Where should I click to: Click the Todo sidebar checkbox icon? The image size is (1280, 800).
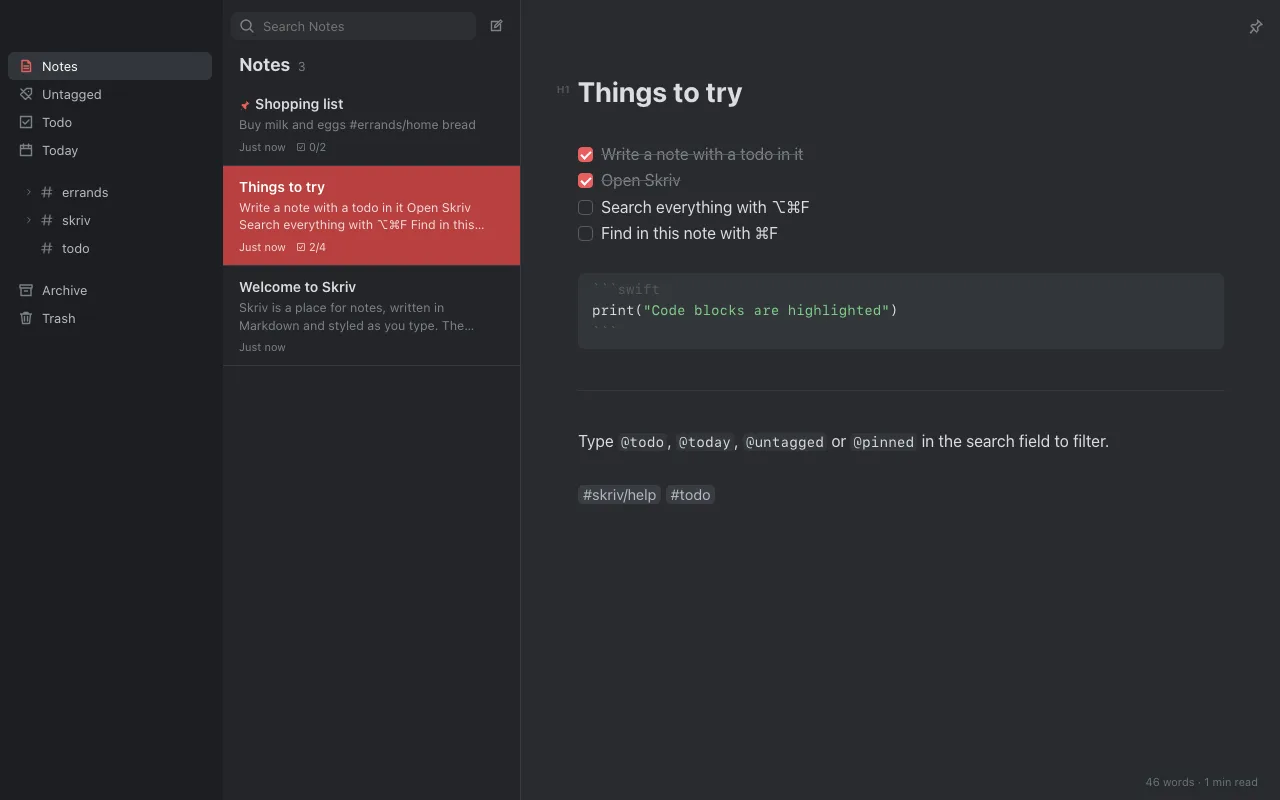tap(26, 122)
